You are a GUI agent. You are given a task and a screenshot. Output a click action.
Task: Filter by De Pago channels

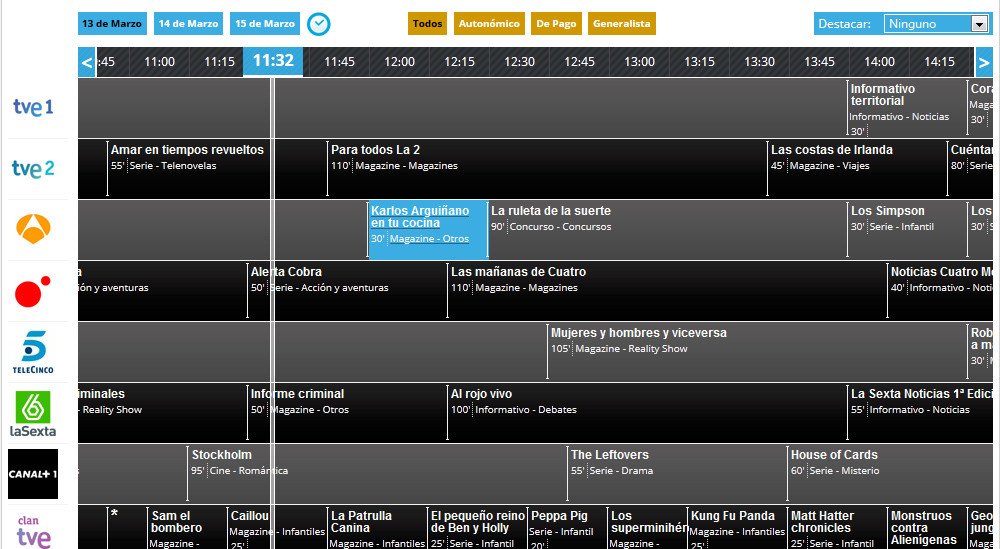[556, 24]
